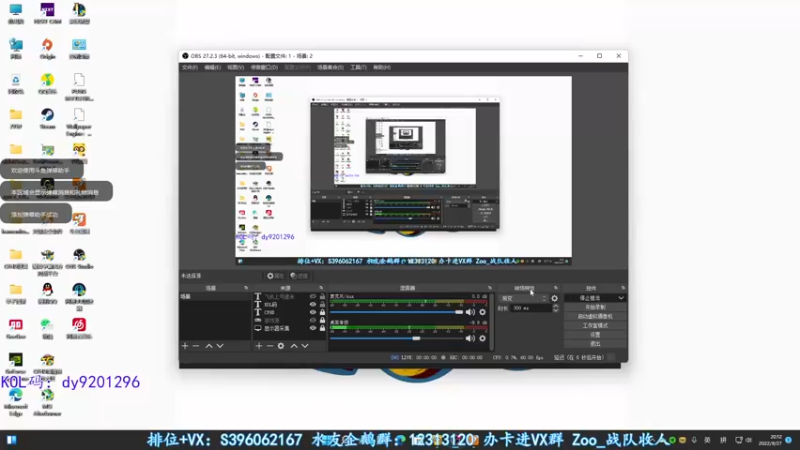Open 设置 in OBS controls

coord(595,335)
